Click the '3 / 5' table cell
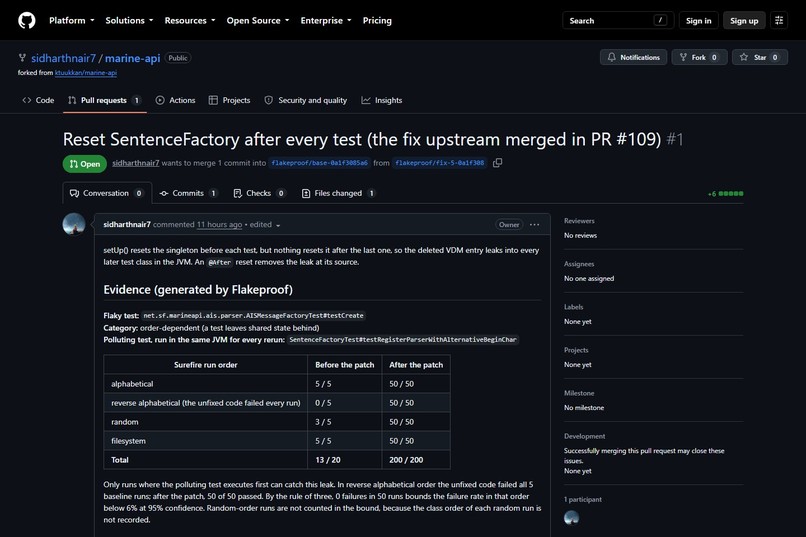The height and width of the screenshot is (537, 806). coord(345,422)
